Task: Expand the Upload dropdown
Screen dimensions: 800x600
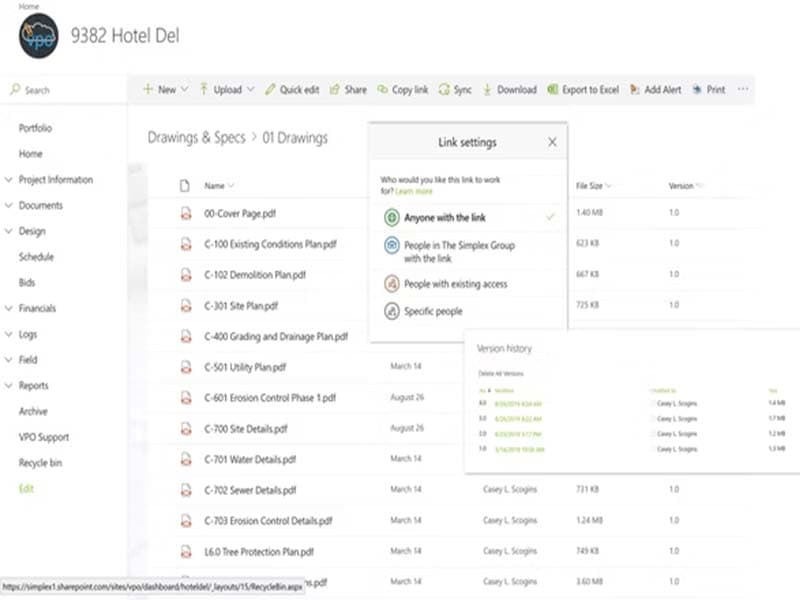Action: [250, 90]
